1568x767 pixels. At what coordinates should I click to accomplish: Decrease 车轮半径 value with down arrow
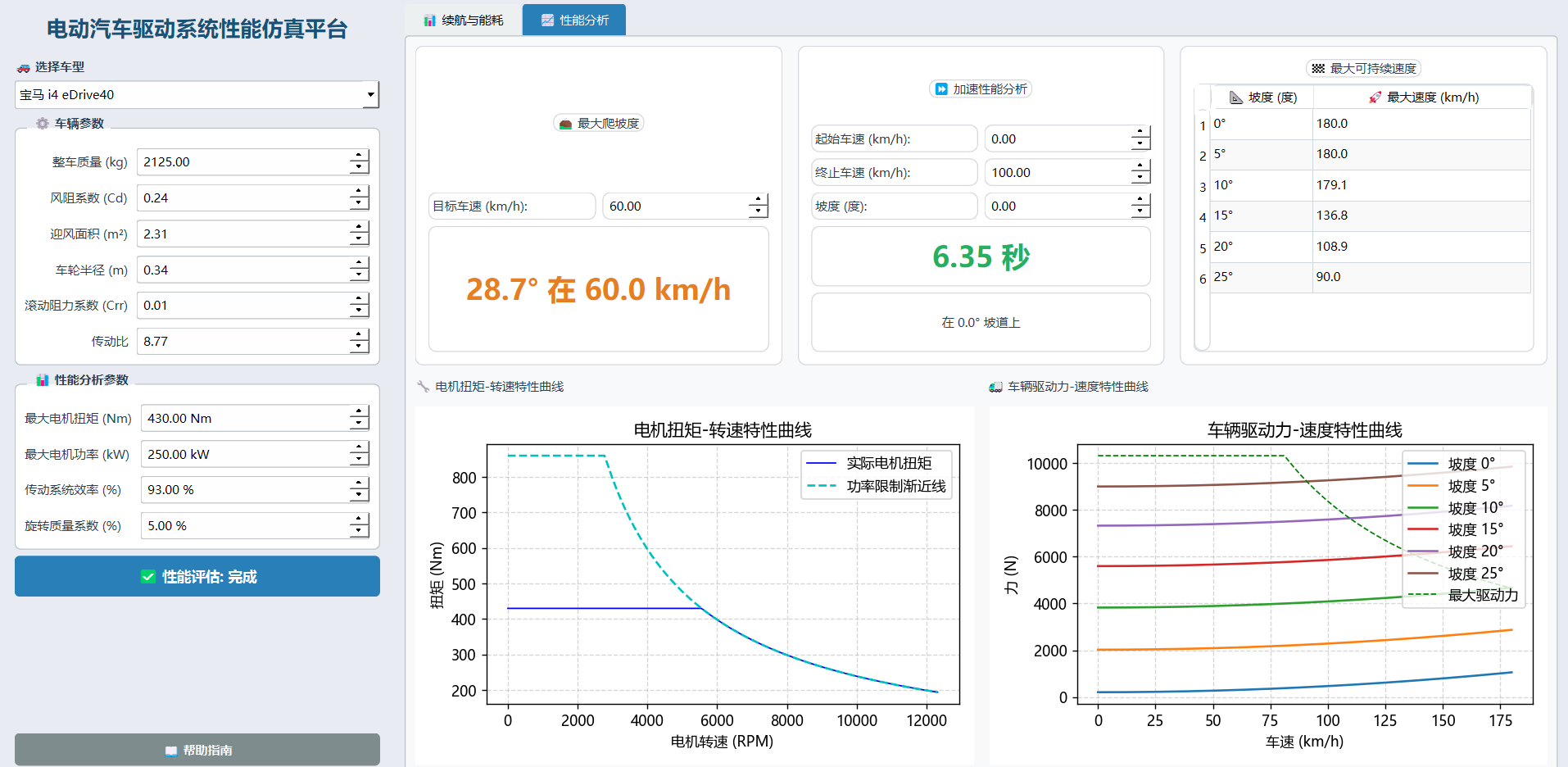[359, 277]
